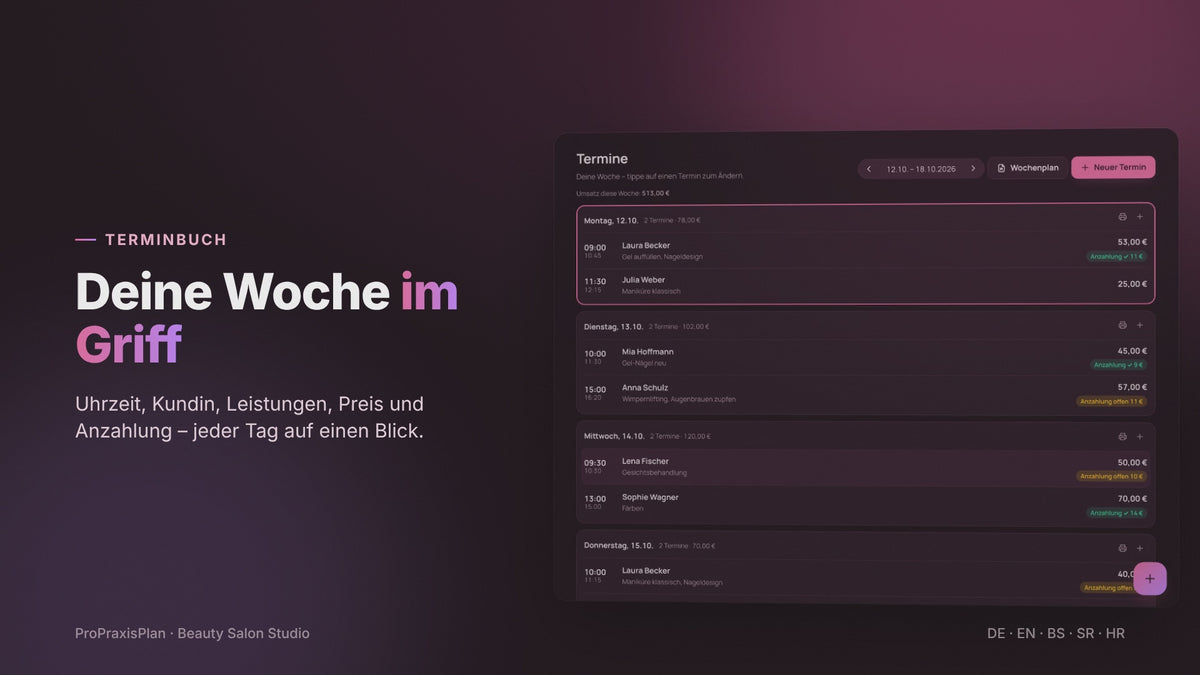Click the 'Anzahlung offen 11 €' badge

[1112, 401]
